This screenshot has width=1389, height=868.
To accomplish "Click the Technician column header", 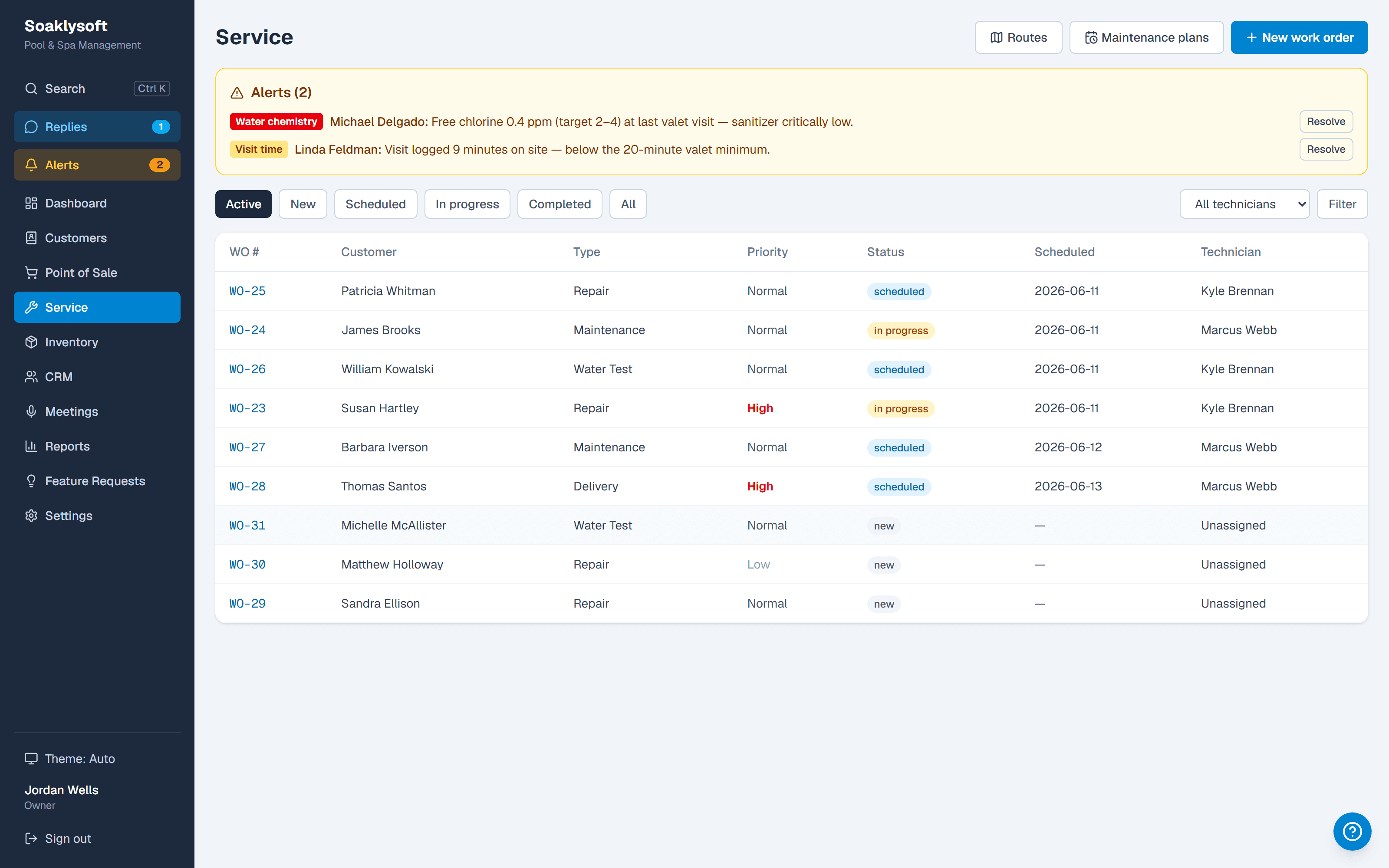I will pyautogui.click(x=1231, y=252).
